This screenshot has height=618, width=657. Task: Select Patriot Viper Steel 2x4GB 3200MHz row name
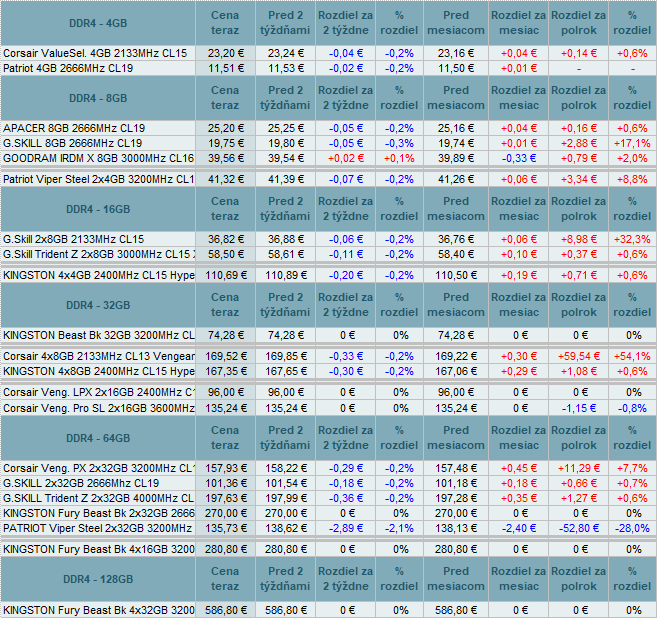point(98,179)
